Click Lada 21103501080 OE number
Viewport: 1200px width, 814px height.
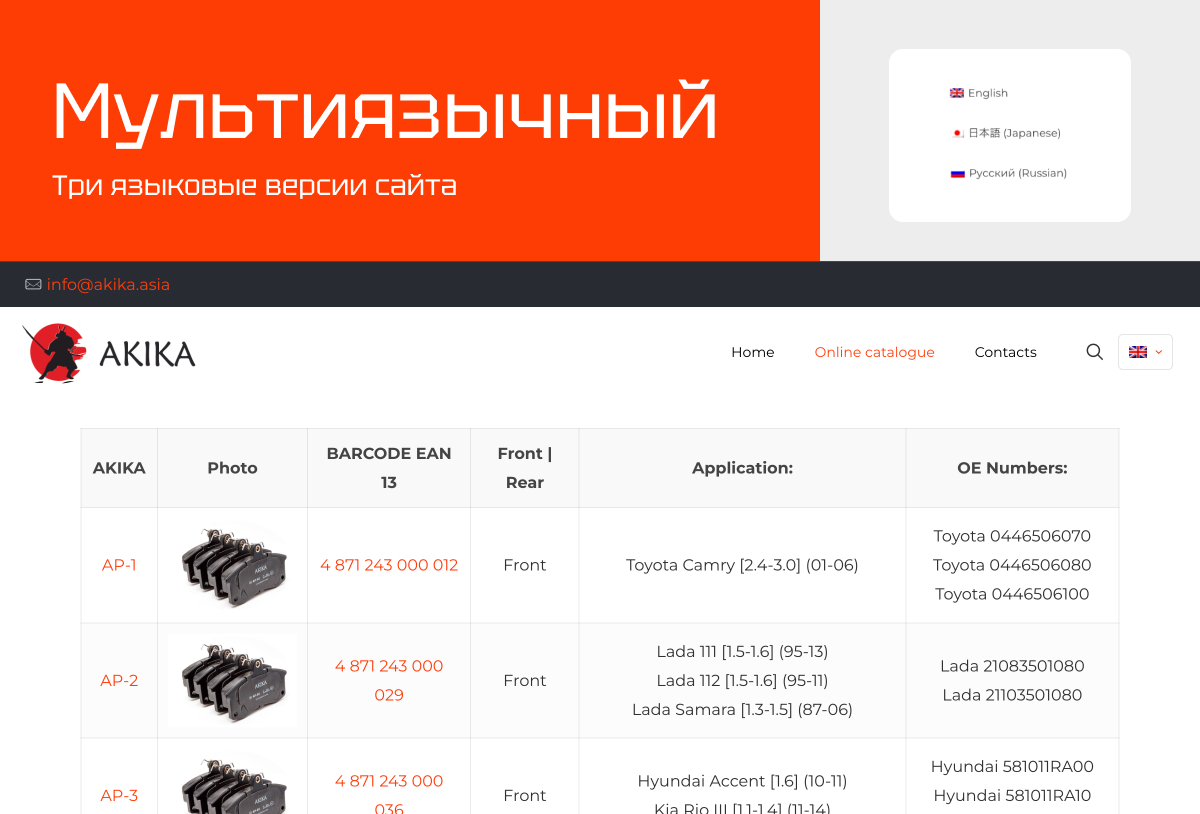(1012, 695)
